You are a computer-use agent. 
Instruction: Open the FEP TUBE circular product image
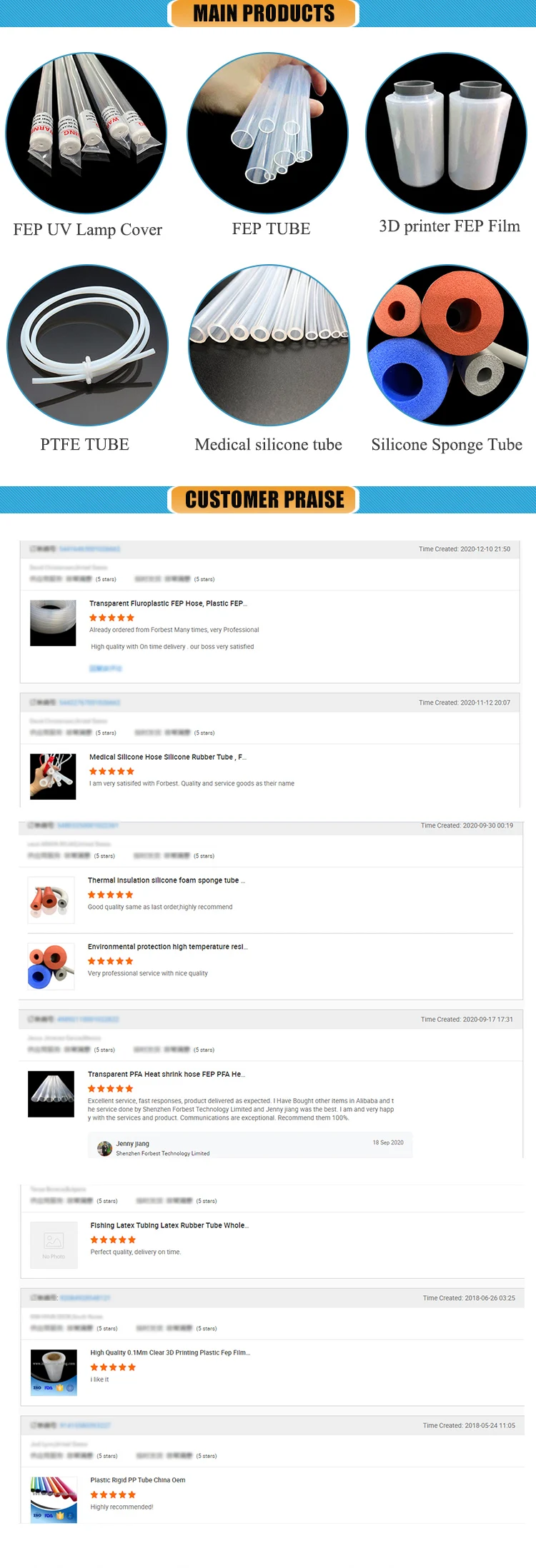[x=268, y=133]
